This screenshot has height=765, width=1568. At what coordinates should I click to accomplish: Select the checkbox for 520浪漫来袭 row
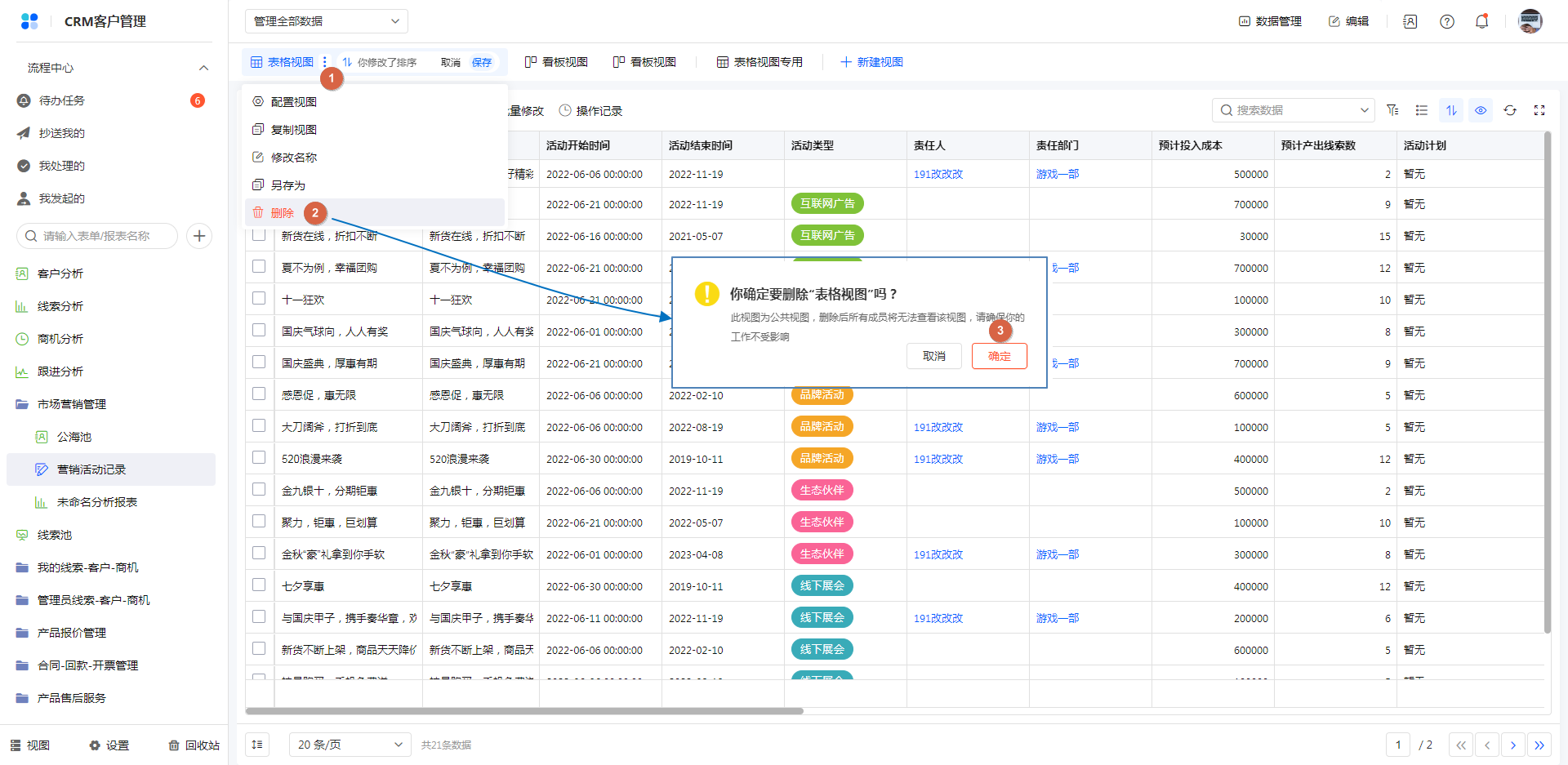coord(259,458)
